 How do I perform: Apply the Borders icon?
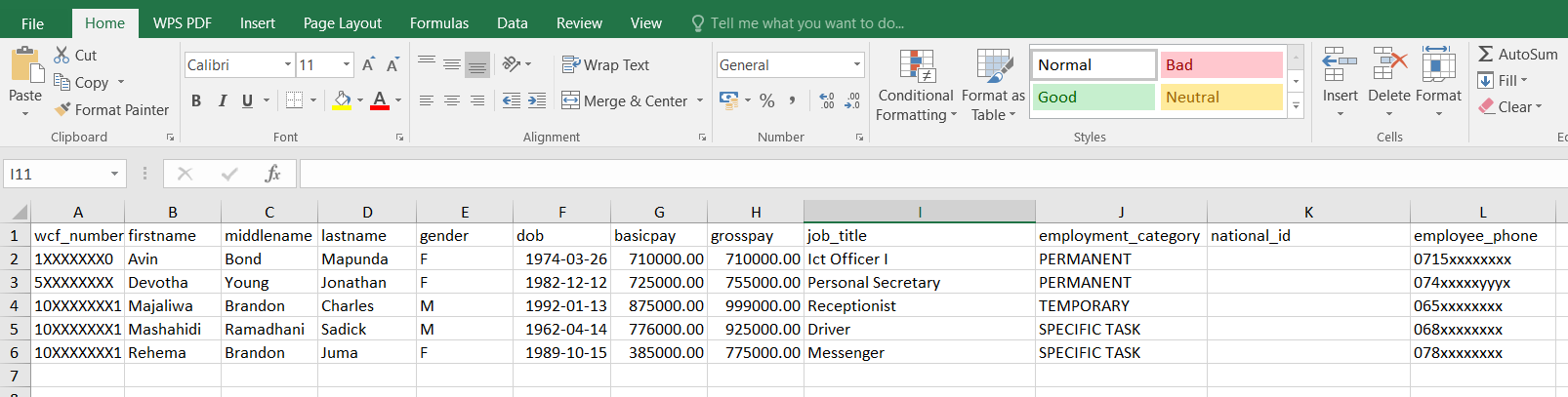294,100
